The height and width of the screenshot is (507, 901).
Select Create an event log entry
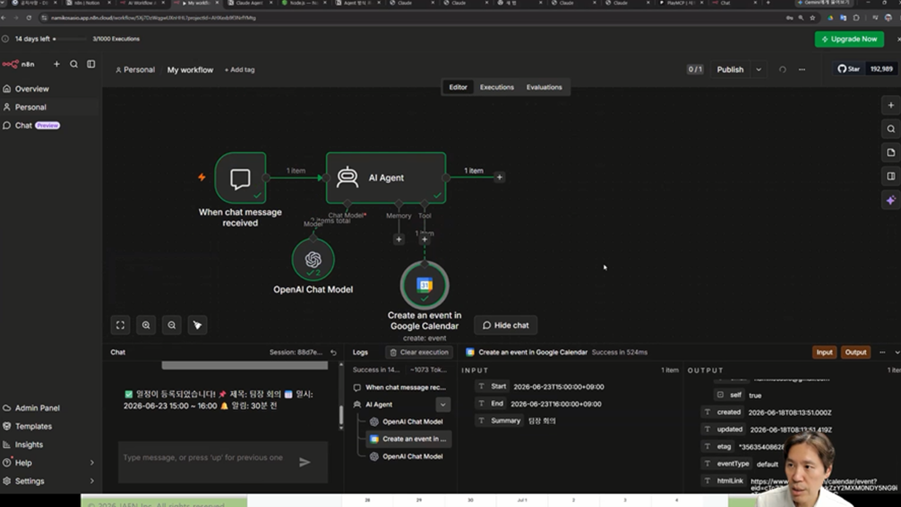pyautogui.click(x=409, y=439)
